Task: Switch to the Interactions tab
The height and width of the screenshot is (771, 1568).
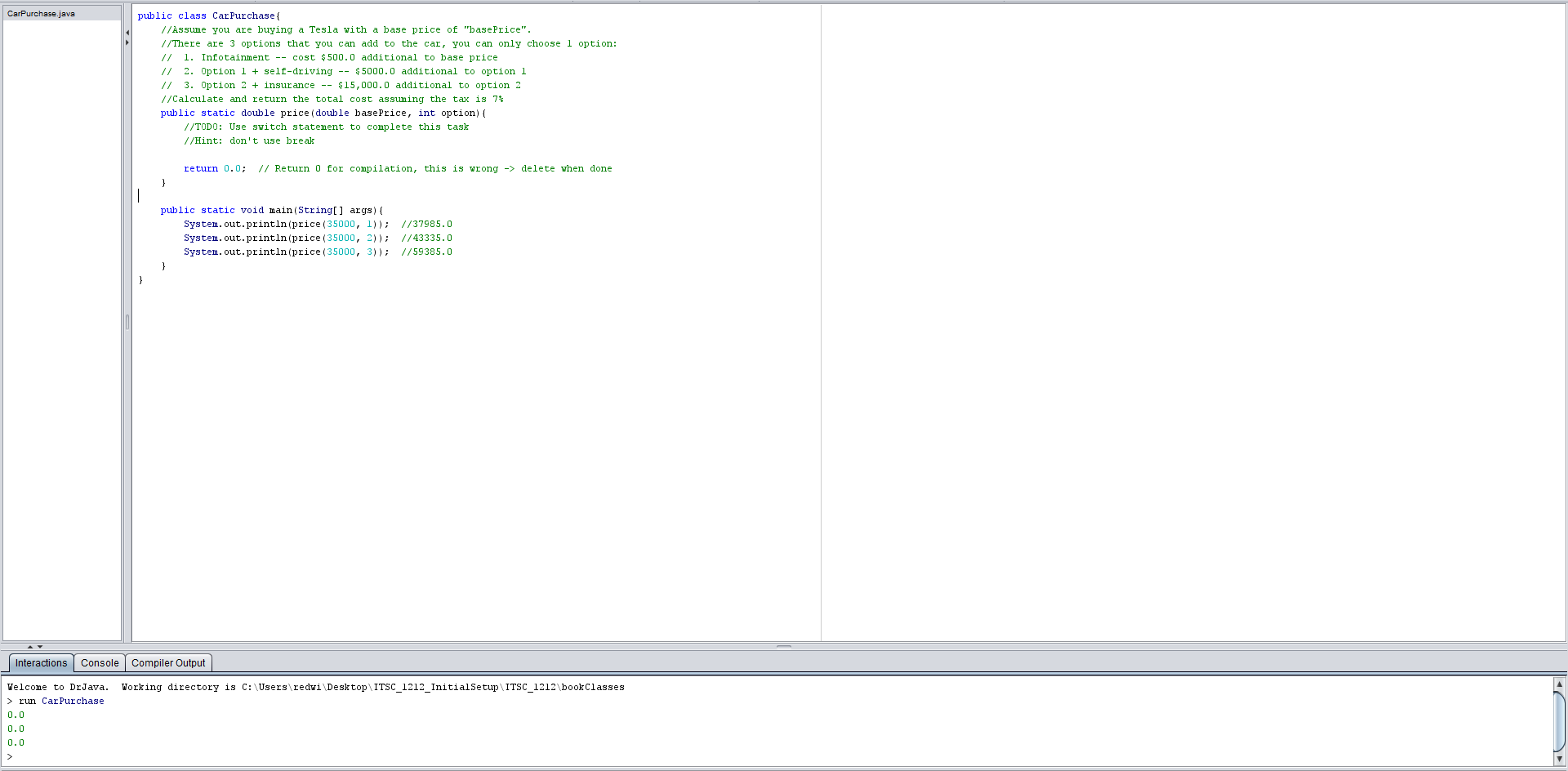Action: coord(41,663)
